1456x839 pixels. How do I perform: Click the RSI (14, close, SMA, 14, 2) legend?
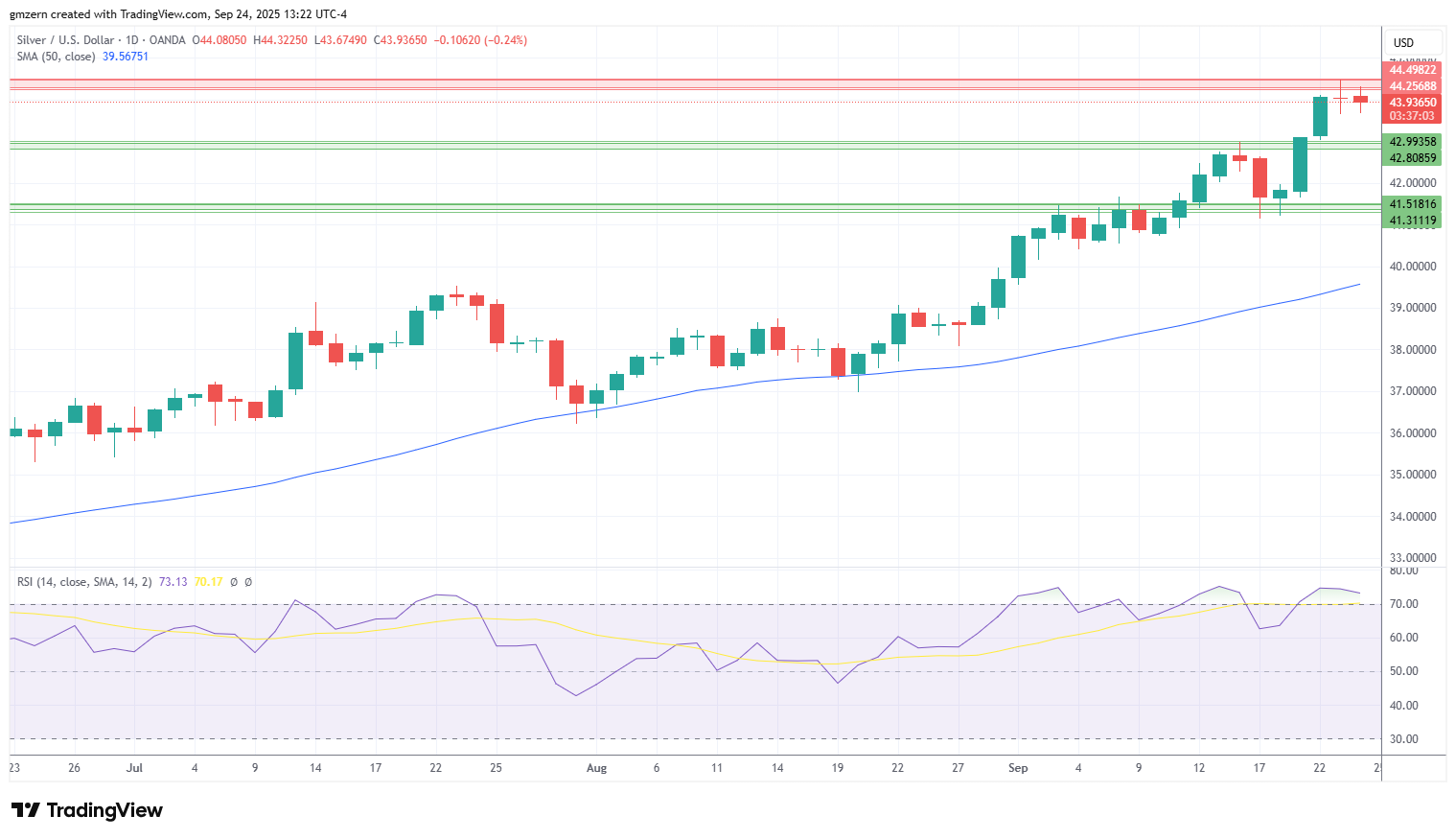click(x=84, y=582)
